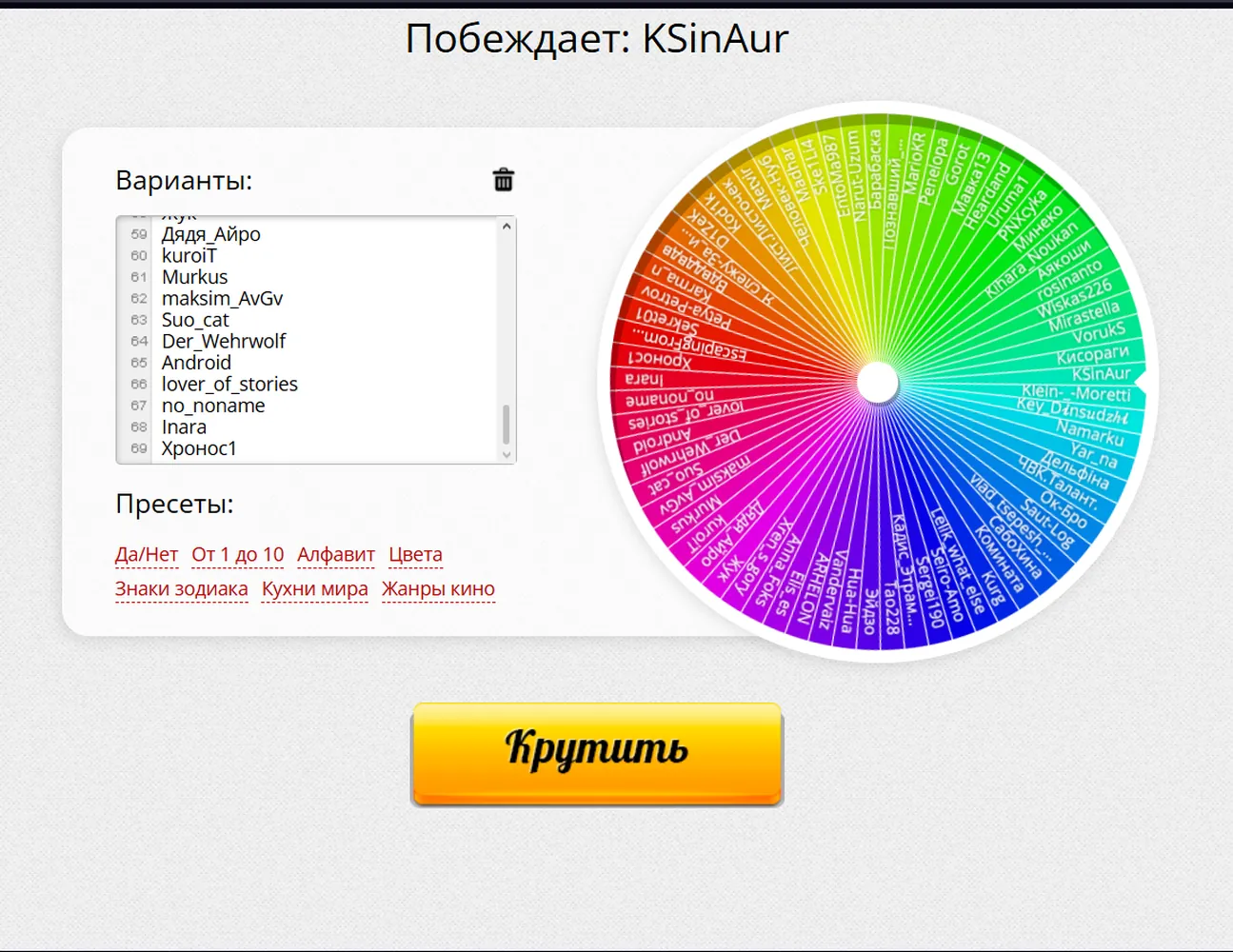The height and width of the screenshot is (952, 1233).
Task: Load the Цвета preset
Action: coord(415,554)
